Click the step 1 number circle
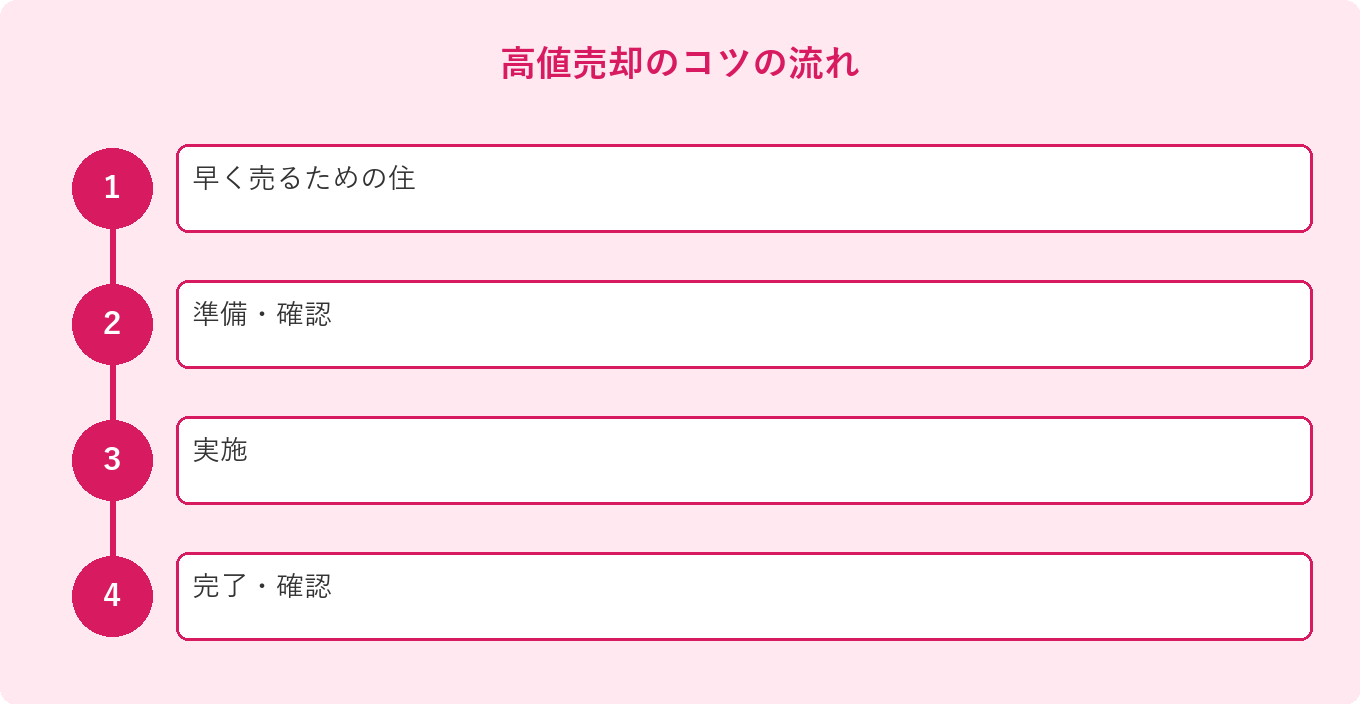This screenshot has width=1360, height=704. [112, 188]
